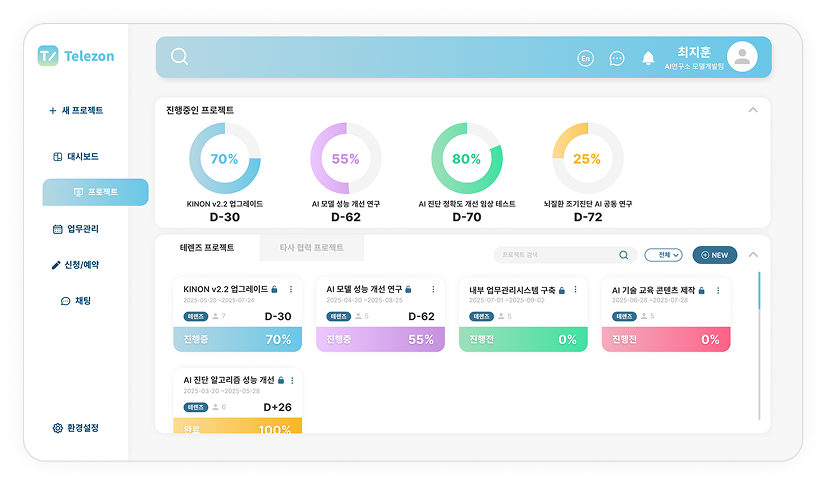
Task: Click the 55% donut chart
Action: 346,159
